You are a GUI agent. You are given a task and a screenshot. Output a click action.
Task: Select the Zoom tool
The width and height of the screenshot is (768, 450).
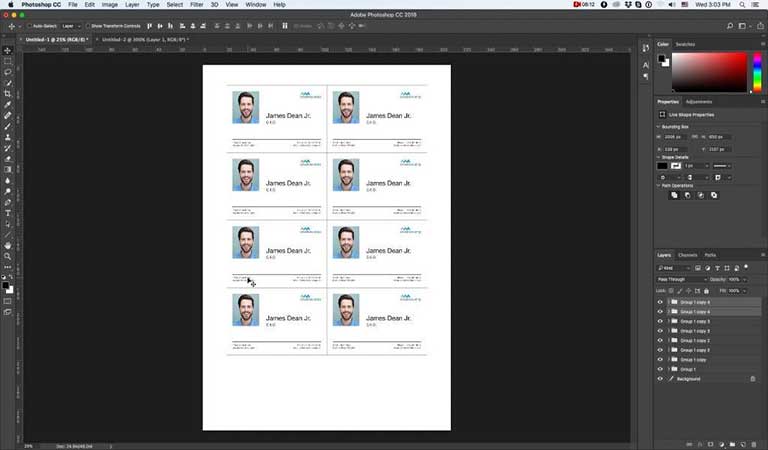8,256
